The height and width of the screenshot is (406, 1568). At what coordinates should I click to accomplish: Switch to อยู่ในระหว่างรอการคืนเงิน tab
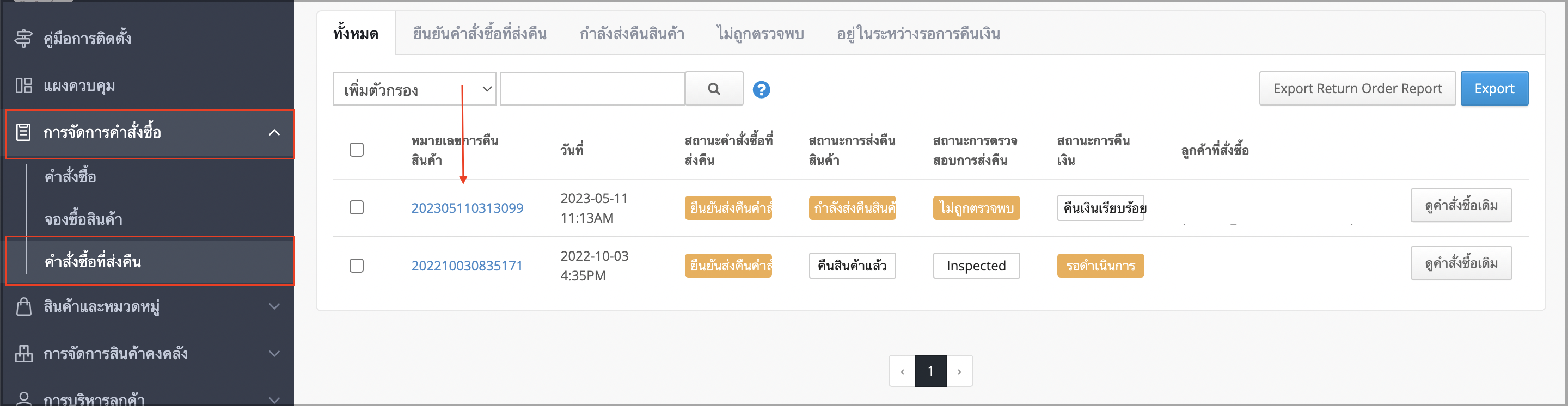coord(918,34)
